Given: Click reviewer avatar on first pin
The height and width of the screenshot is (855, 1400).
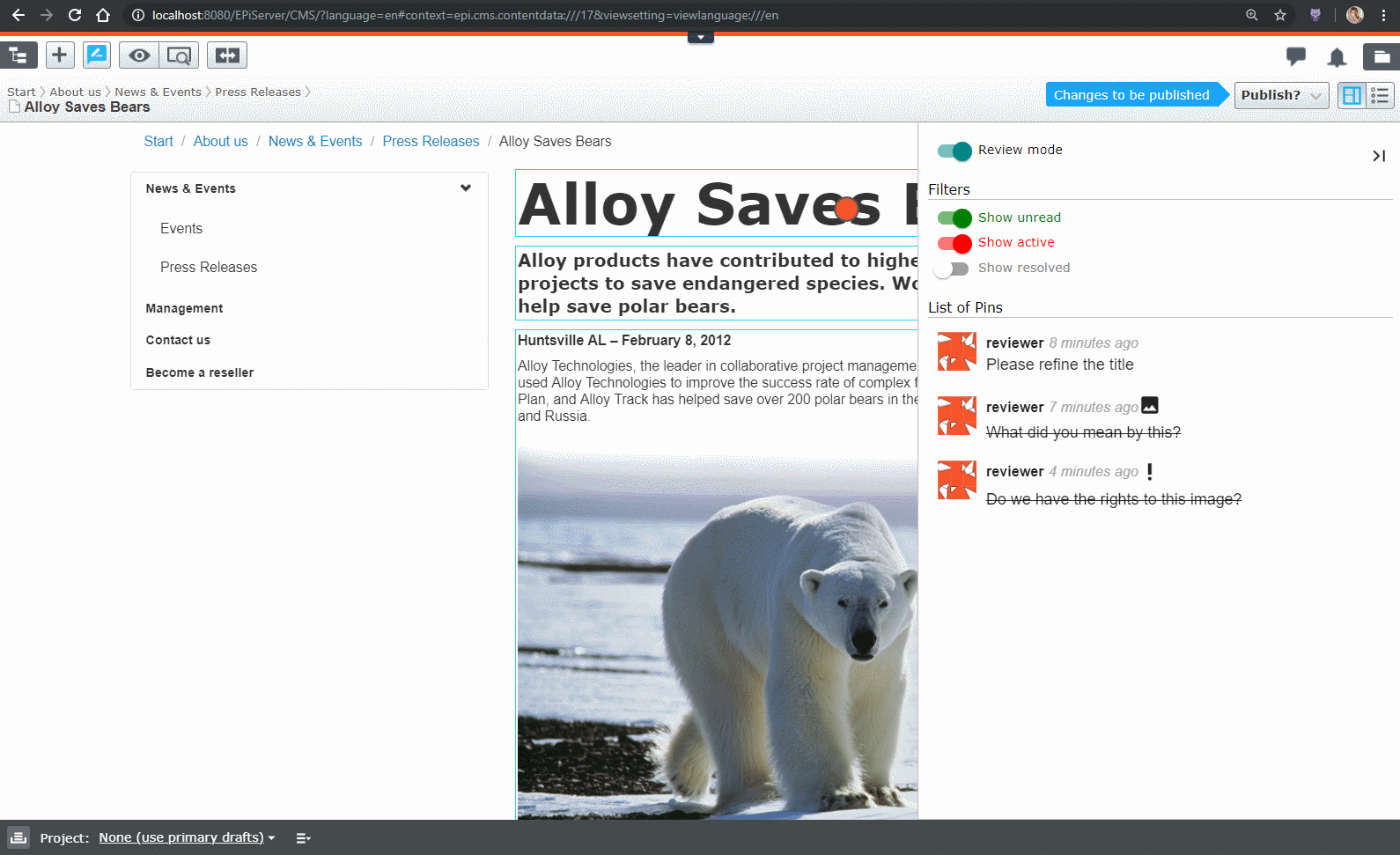Looking at the screenshot, I should [957, 351].
